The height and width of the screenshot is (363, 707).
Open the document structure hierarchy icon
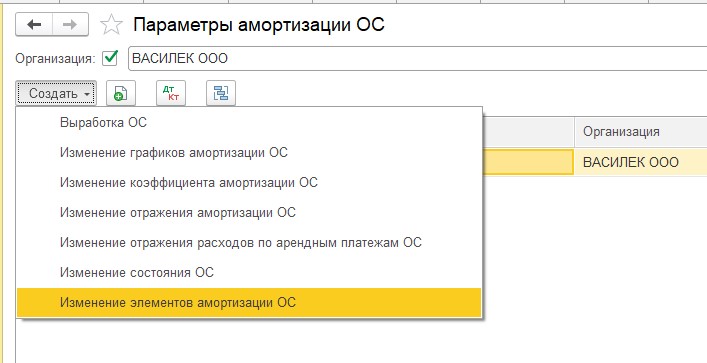221,93
